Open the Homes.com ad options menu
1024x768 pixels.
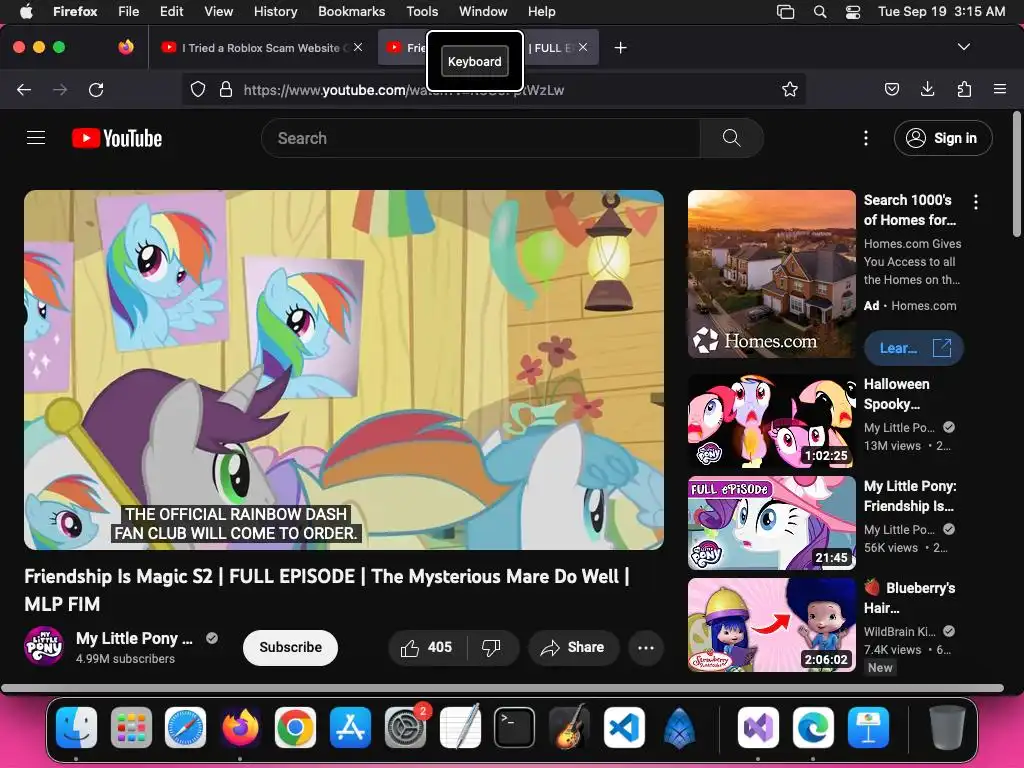(x=976, y=202)
